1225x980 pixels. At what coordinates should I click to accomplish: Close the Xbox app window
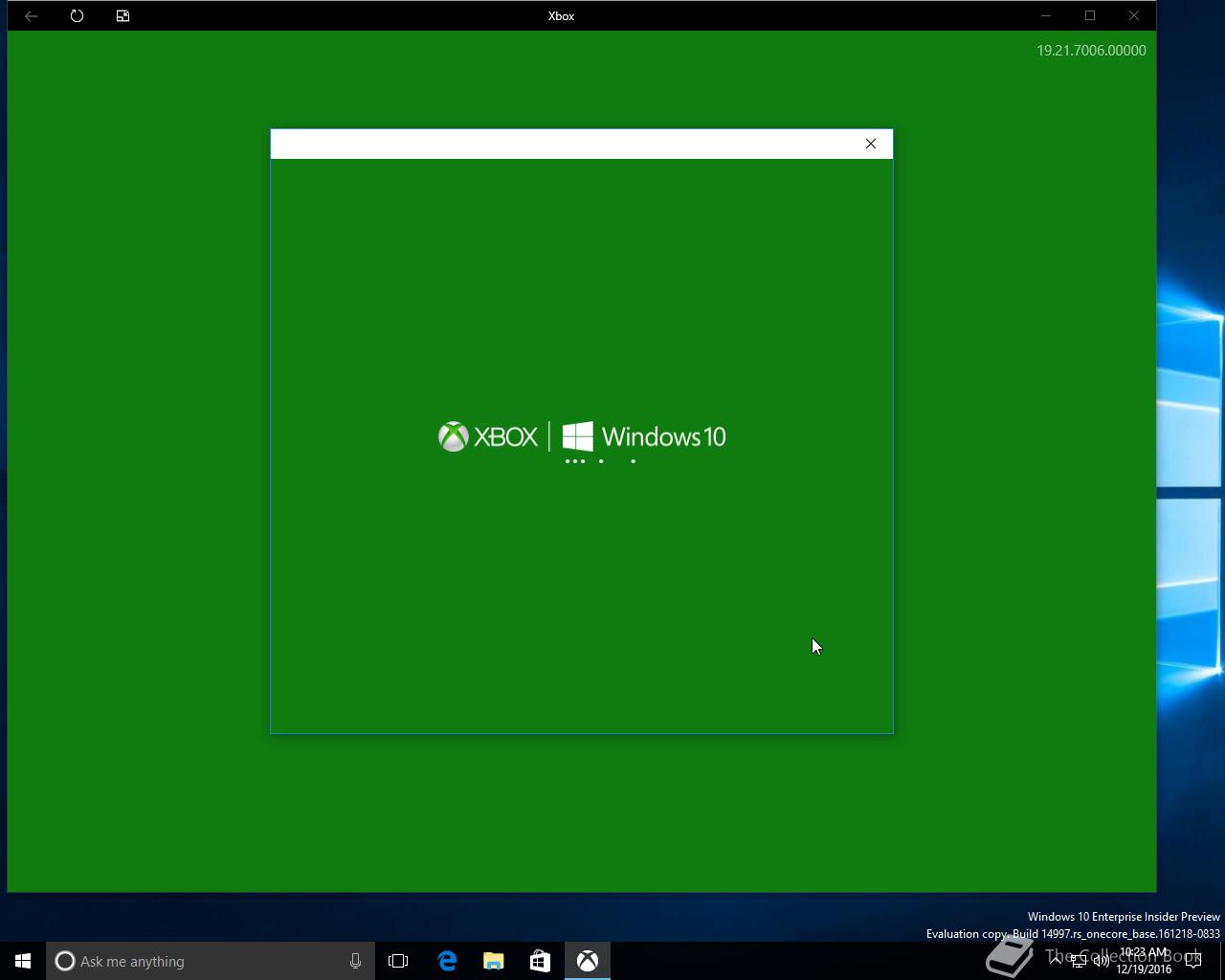pyautogui.click(x=1133, y=15)
